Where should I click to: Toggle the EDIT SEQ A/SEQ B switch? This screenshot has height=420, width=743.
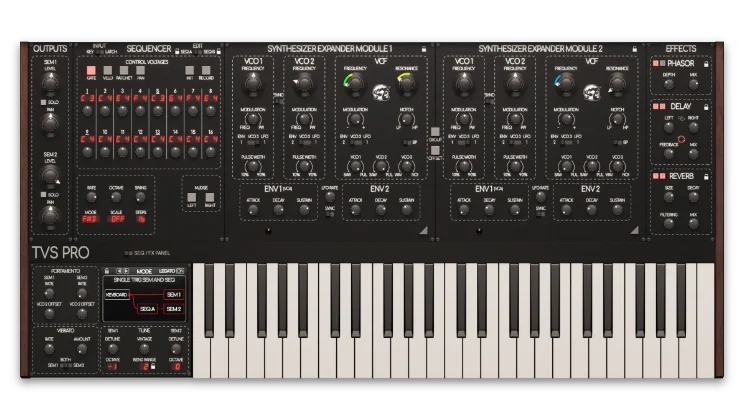(x=198, y=52)
